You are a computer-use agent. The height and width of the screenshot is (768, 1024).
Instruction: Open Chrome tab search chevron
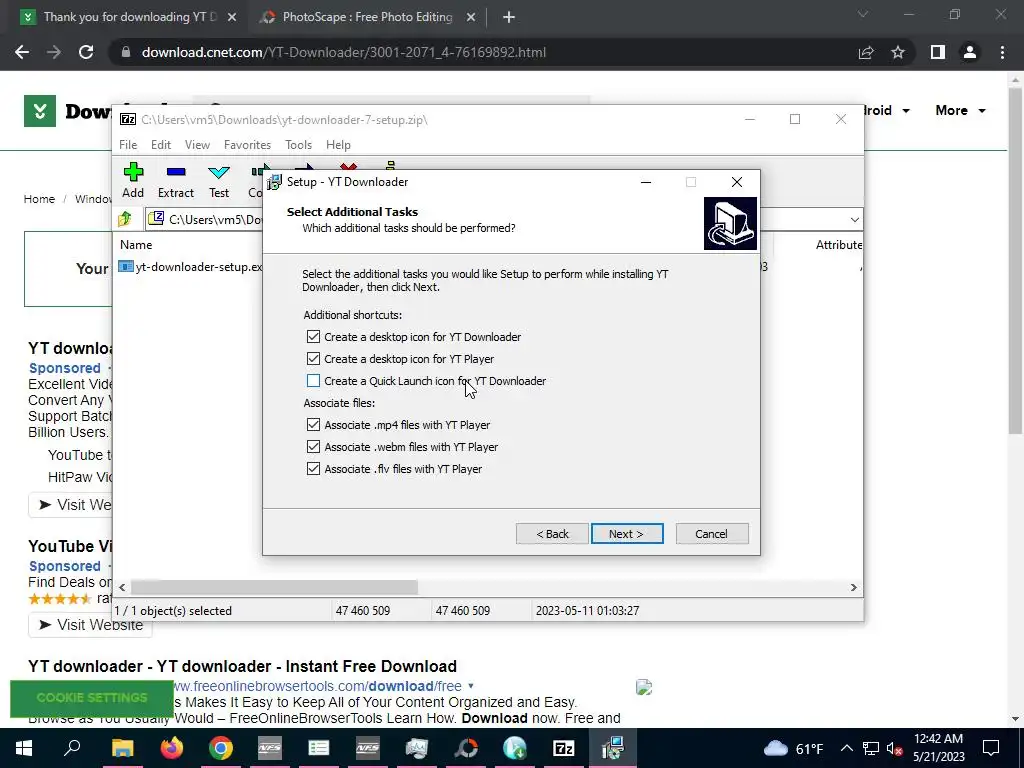[863, 14]
